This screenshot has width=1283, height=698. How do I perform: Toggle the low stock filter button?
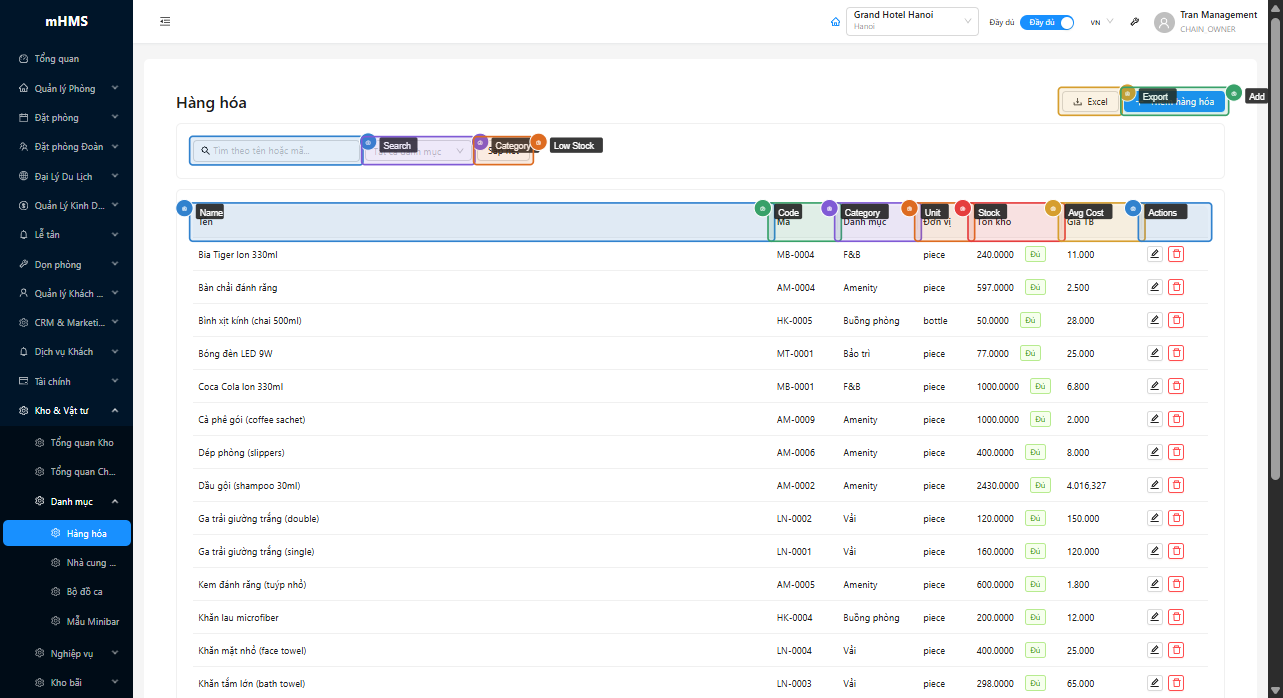(504, 151)
